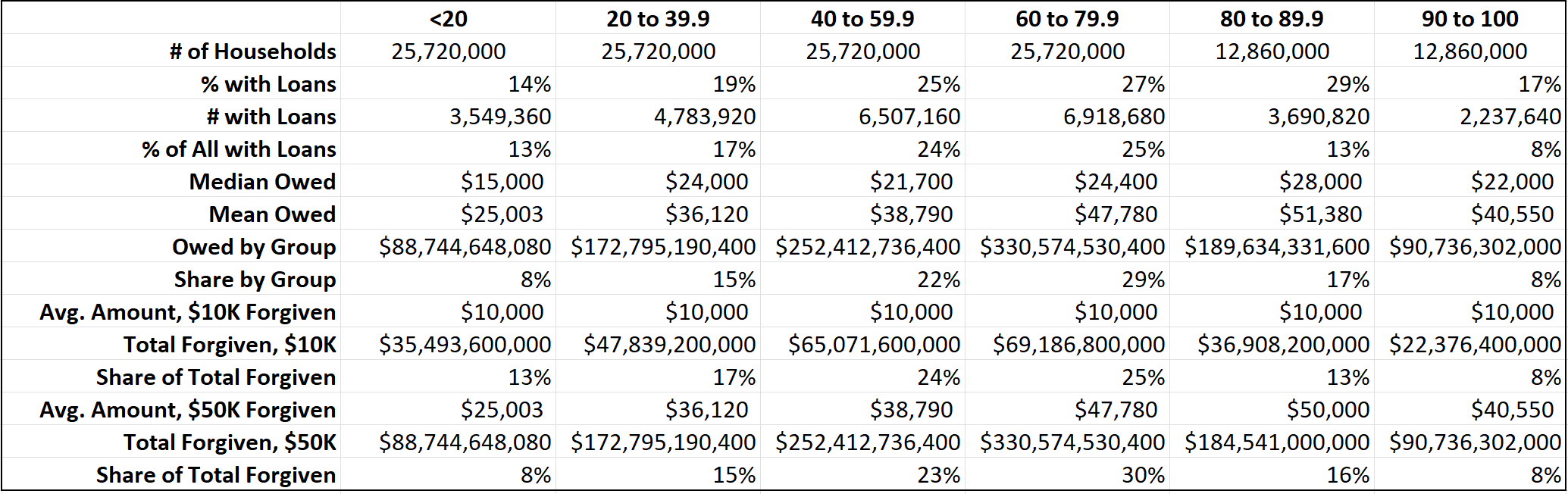Click the '# of Households' row label
Image resolution: width=1568 pixels, height=494 pixels.
253,52
